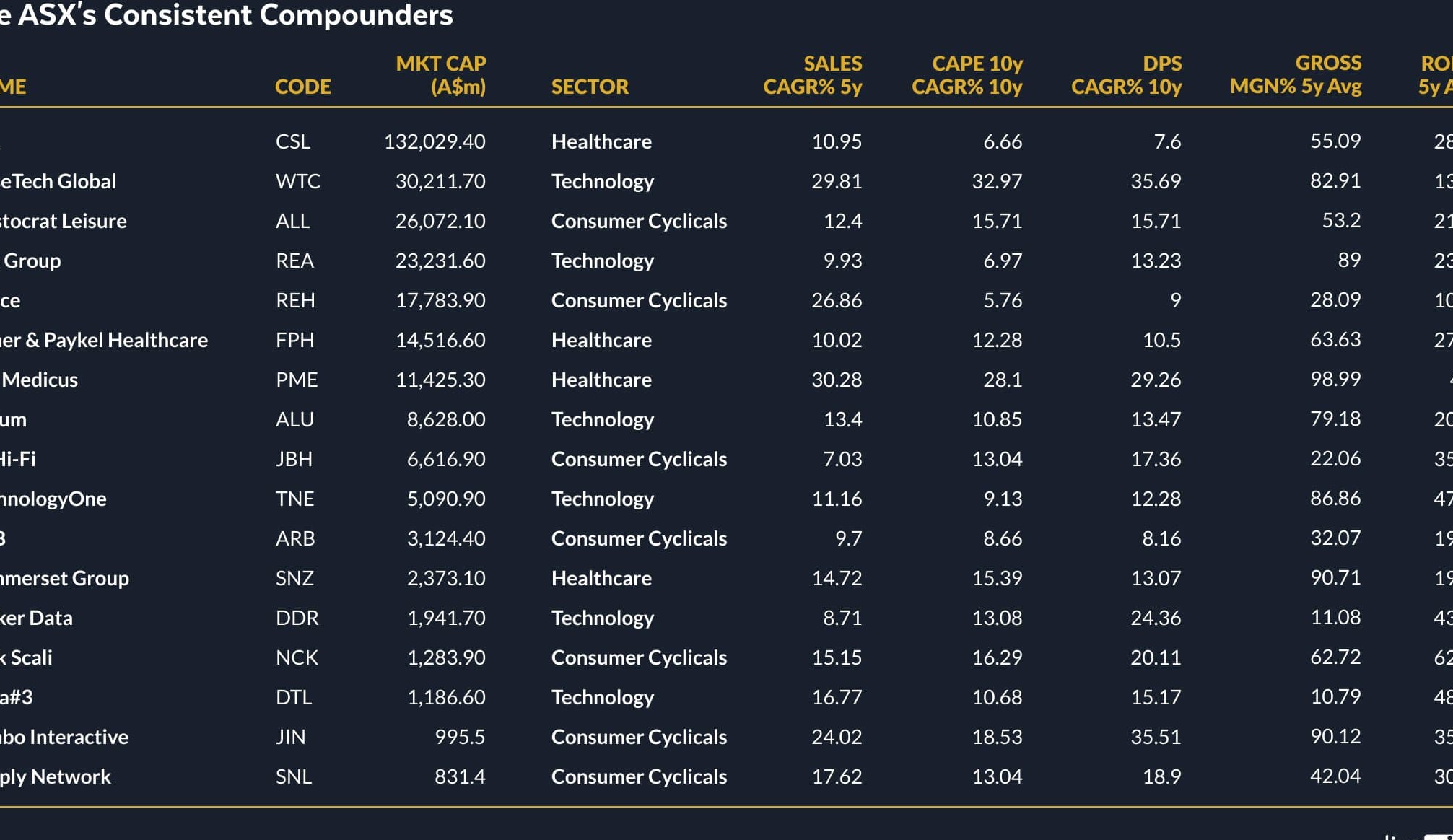
Task: Click the GROSS MGN% 5y Avg header
Action: click(x=1296, y=75)
